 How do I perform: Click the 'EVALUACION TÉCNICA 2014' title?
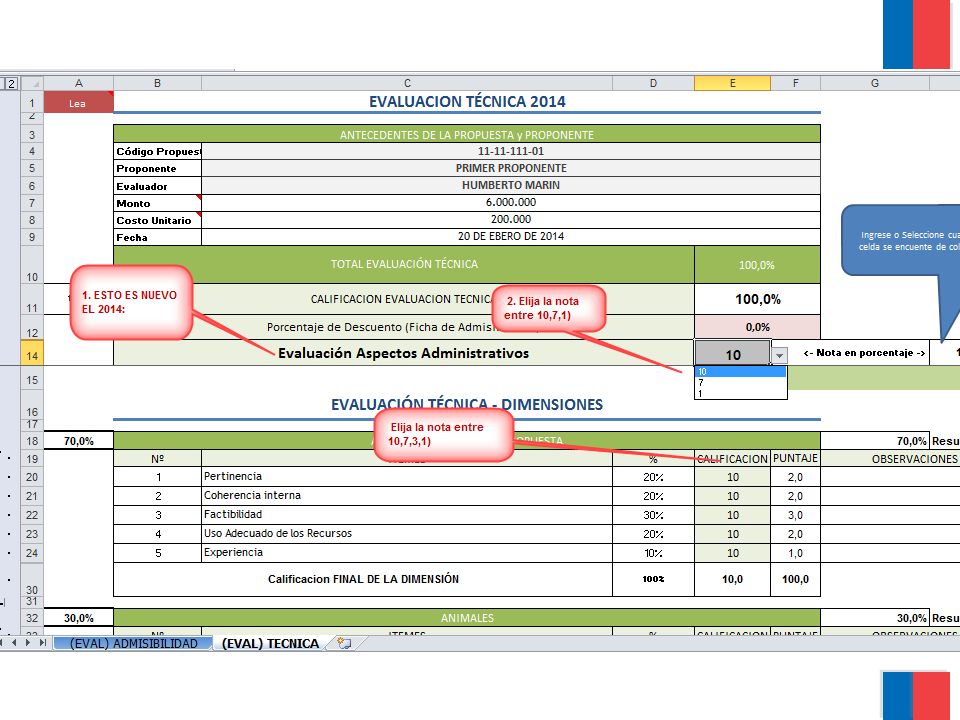pyautogui.click(x=467, y=102)
